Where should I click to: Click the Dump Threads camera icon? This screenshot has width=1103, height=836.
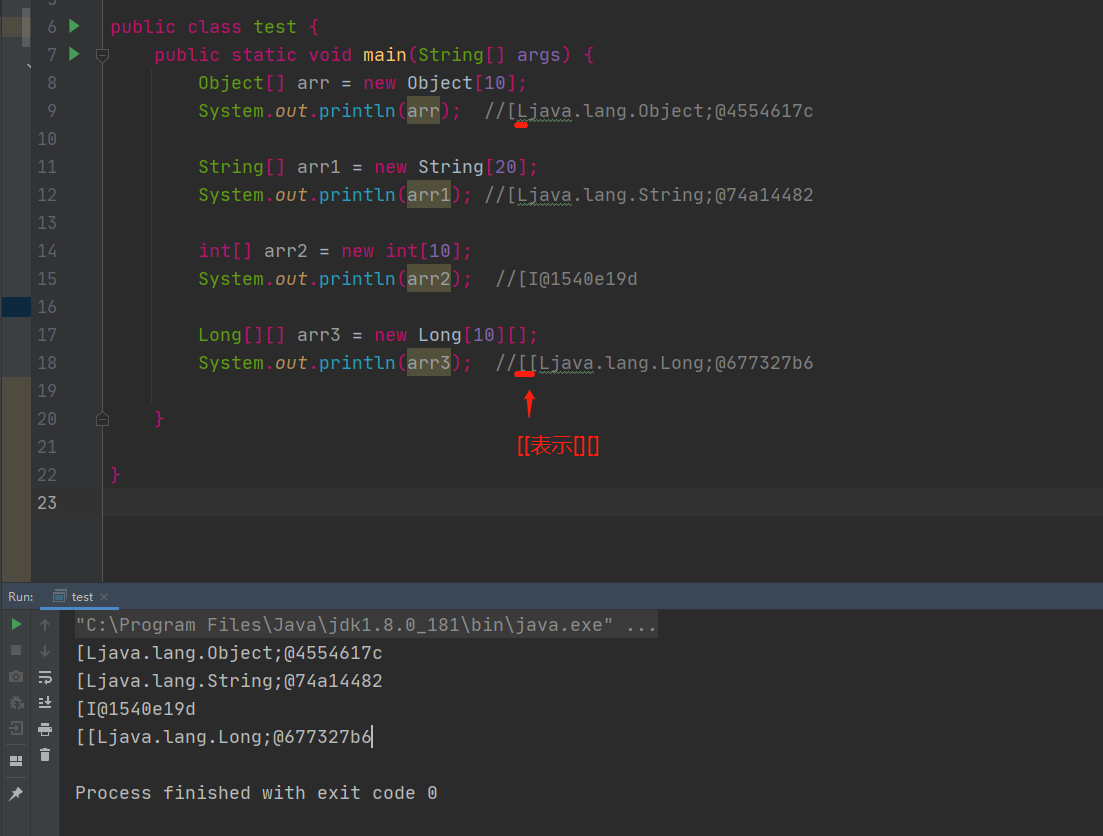[16, 676]
